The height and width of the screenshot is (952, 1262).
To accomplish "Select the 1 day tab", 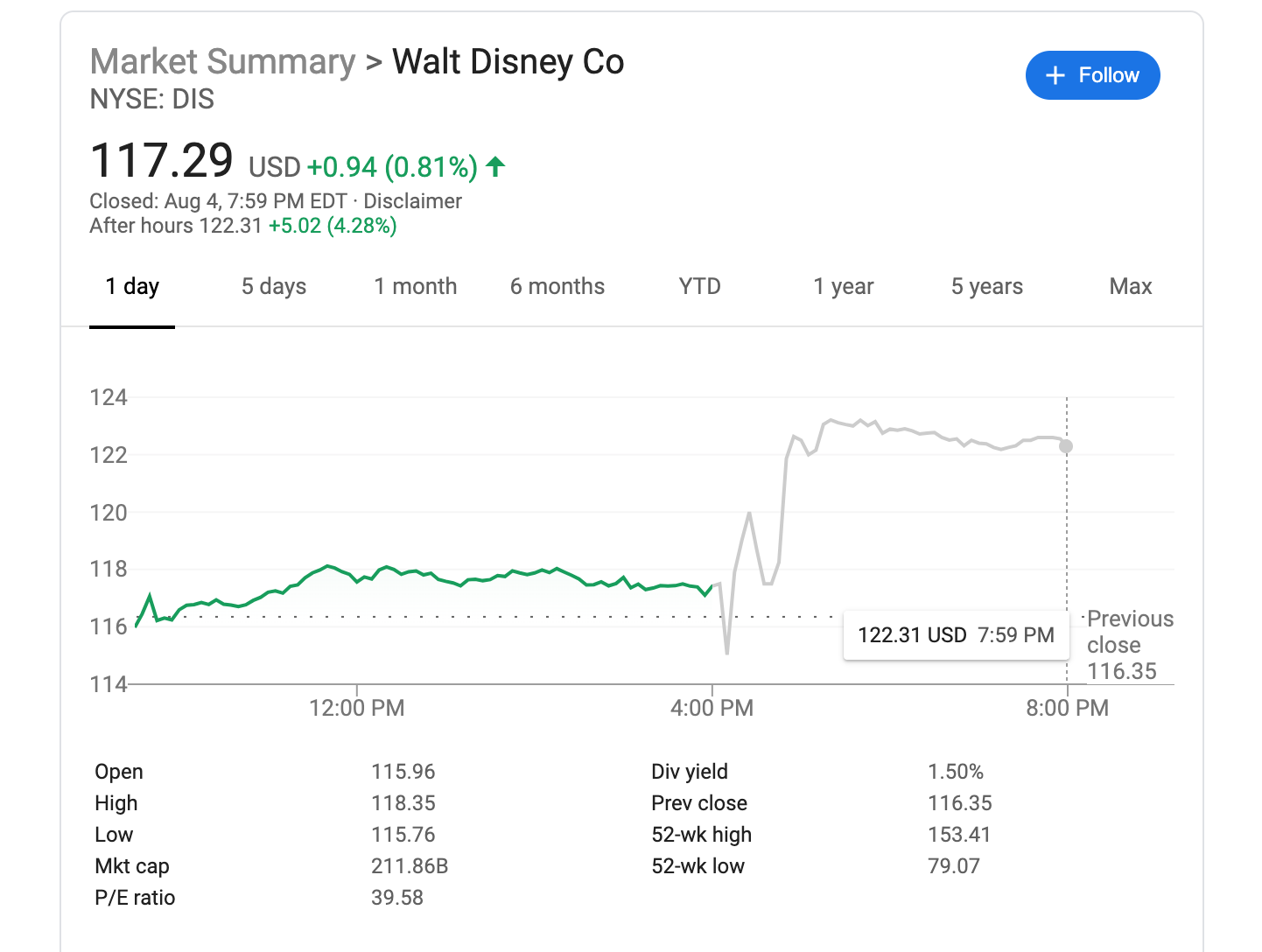I will pyautogui.click(x=132, y=287).
